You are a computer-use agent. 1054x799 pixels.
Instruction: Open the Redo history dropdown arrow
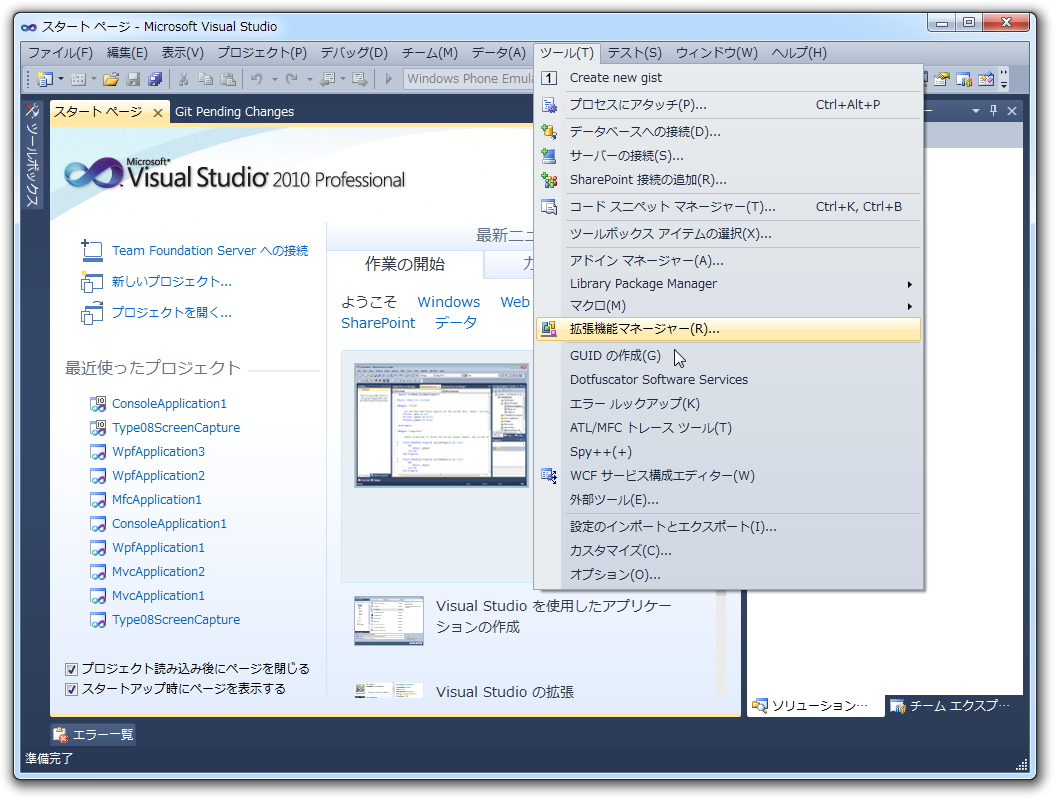pyautogui.click(x=309, y=79)
